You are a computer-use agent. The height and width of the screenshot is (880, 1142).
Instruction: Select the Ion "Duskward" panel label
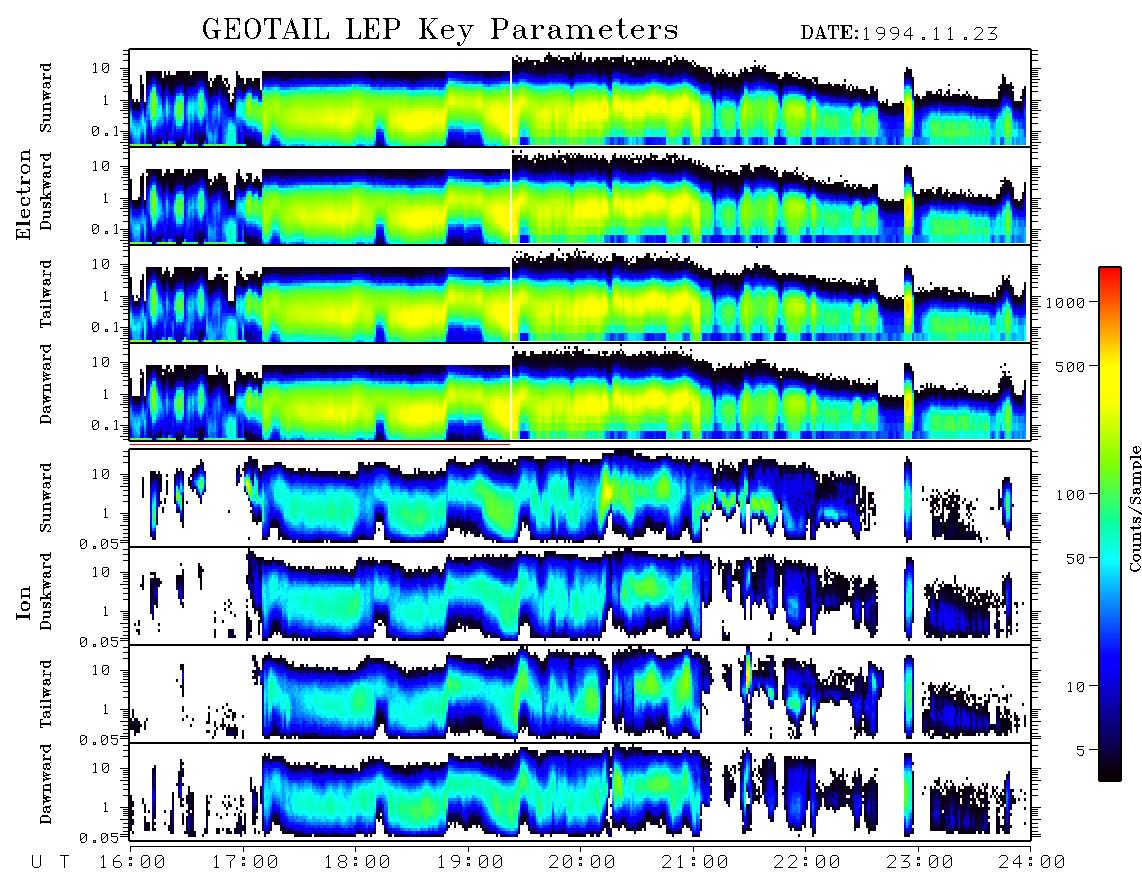pos(46,591)
